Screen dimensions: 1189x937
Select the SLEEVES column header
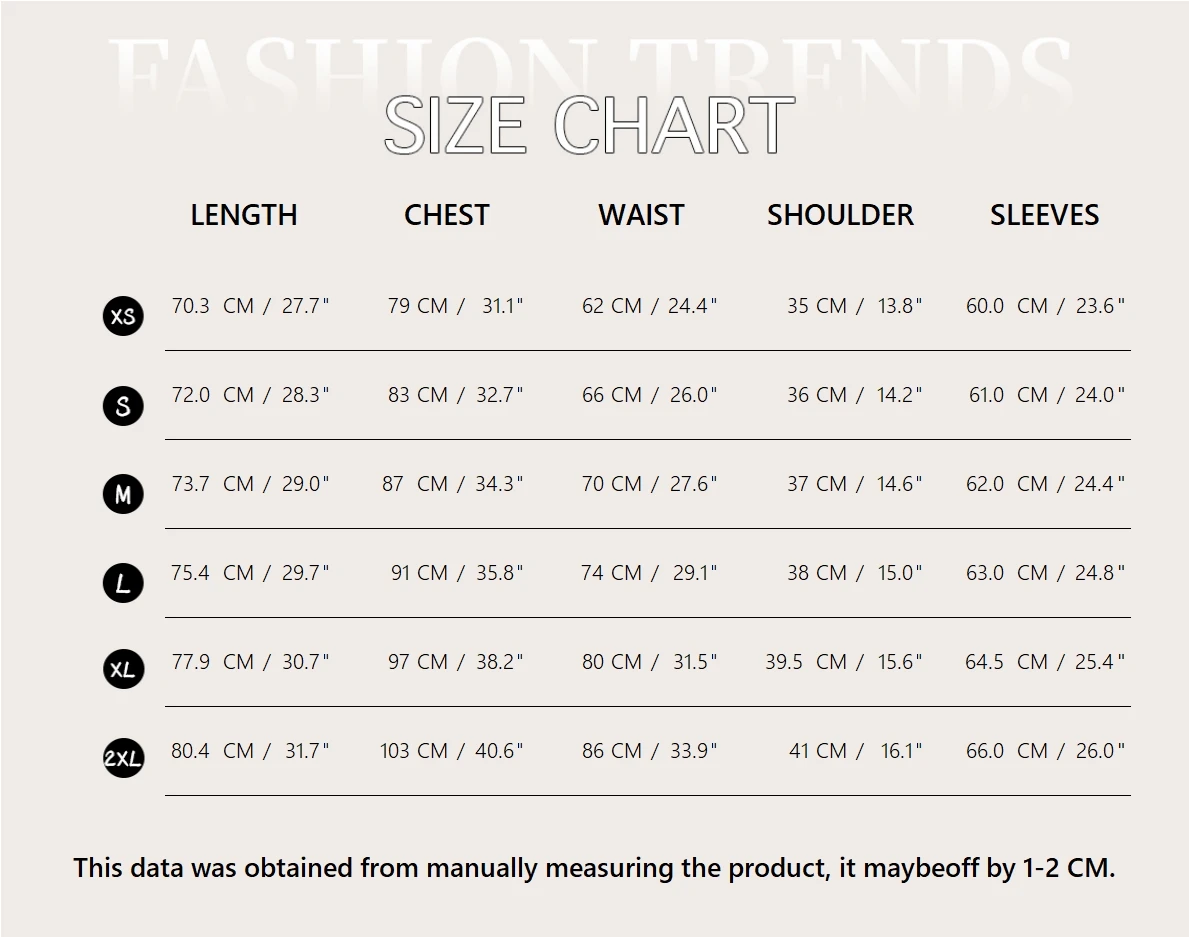(x=1044, y=215)
